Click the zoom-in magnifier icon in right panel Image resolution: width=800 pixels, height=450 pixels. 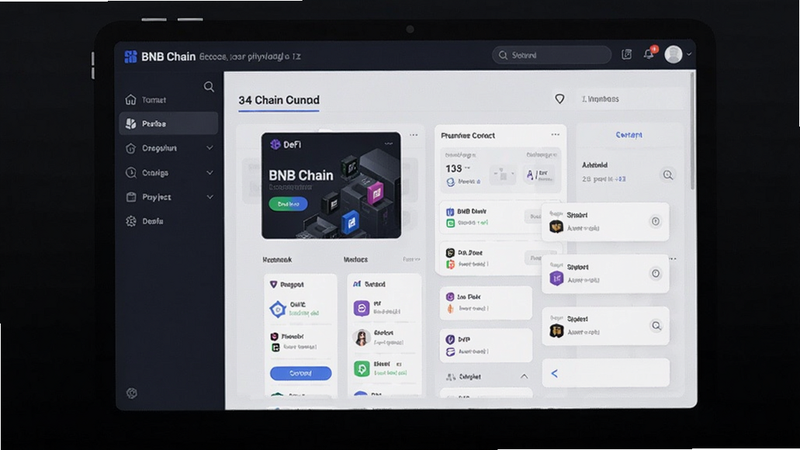pos(668,176)
